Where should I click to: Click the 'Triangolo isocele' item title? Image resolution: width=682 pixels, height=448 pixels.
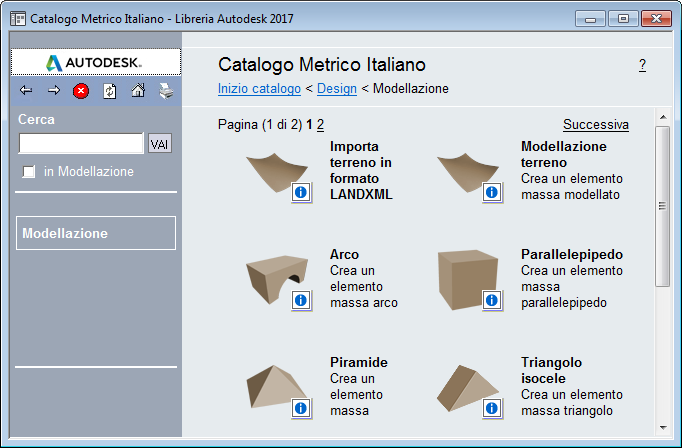[552, 370]
